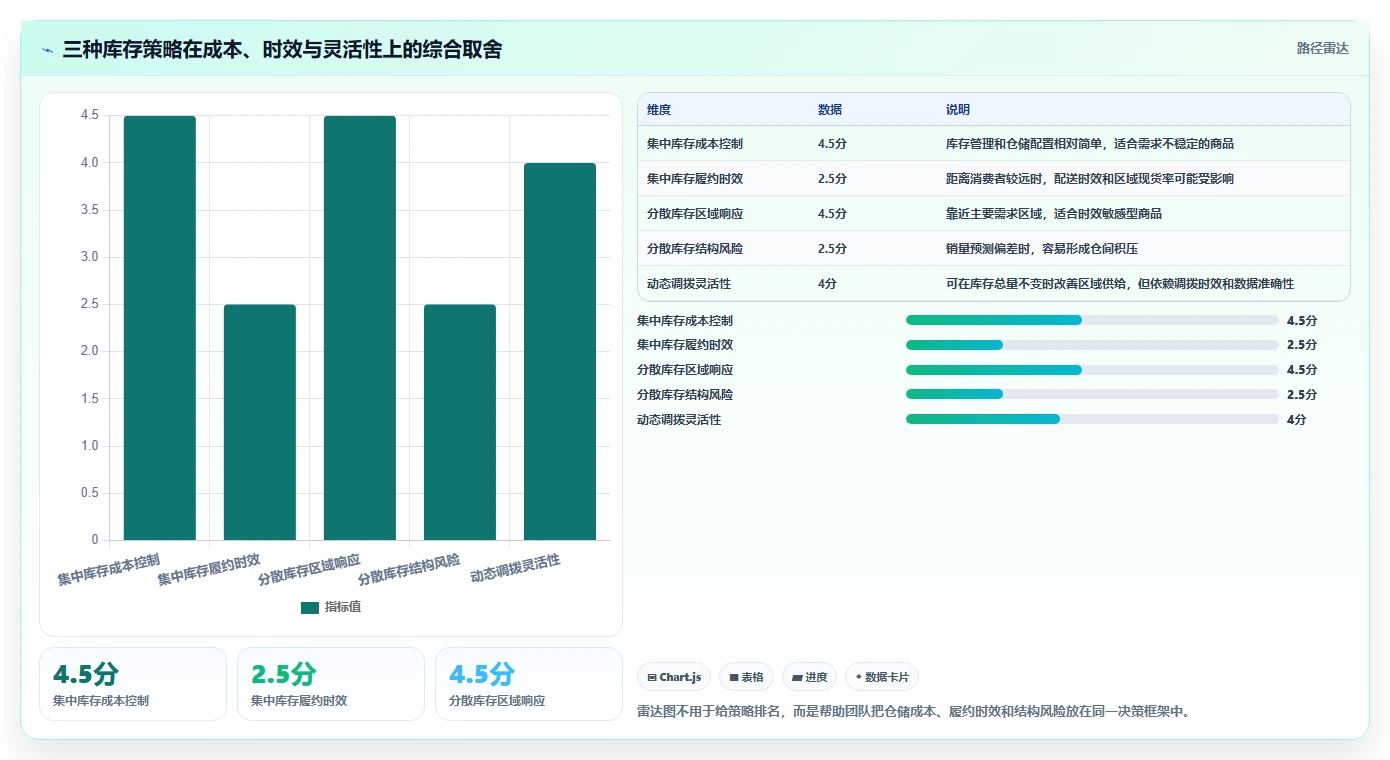Image resolution: width=1390 pixels, height=760 pixels.
Task: Click the 4分 value in table
Action: (x=828, y=284)
